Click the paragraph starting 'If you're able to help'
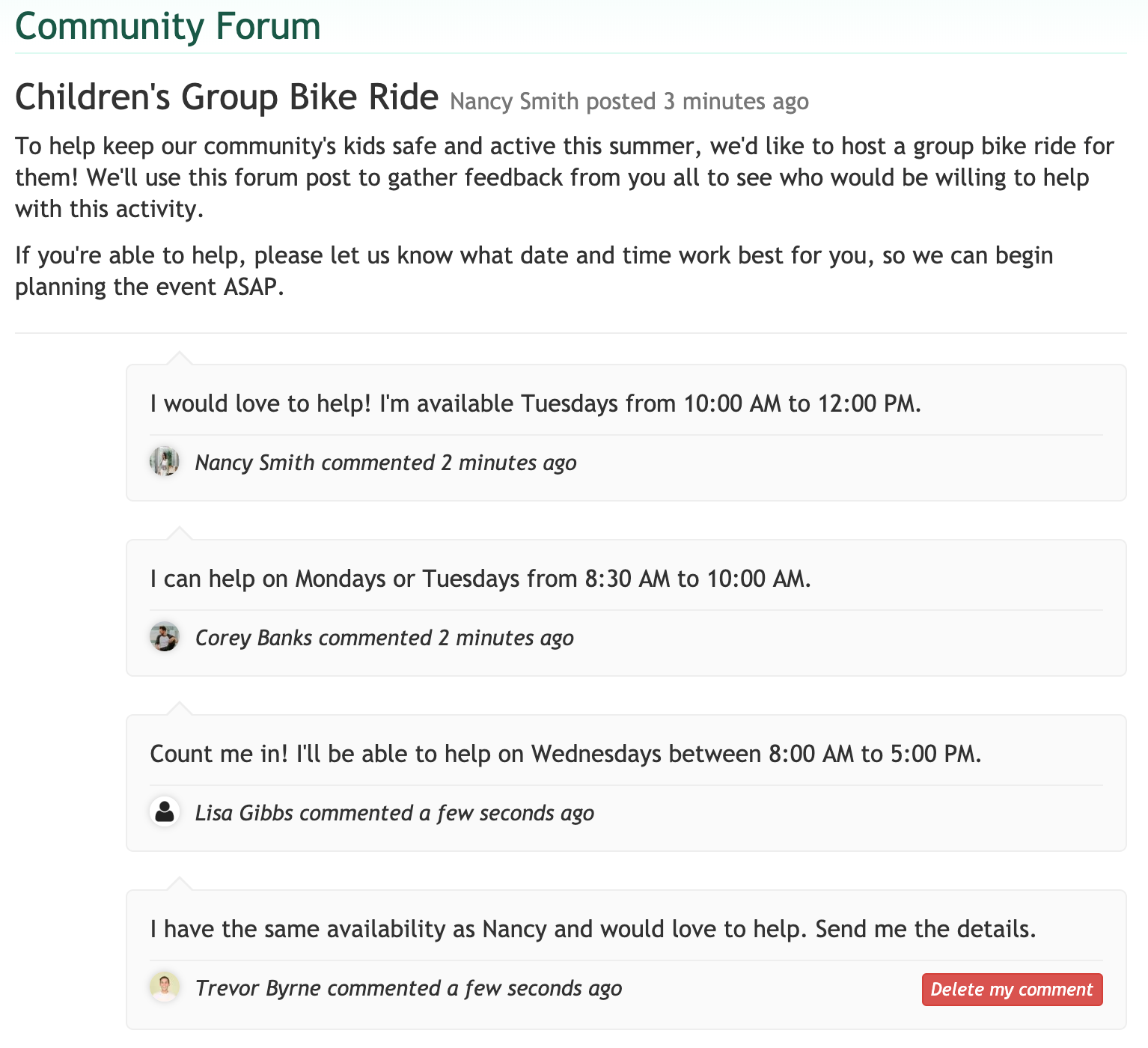 [x=534, y=270]
